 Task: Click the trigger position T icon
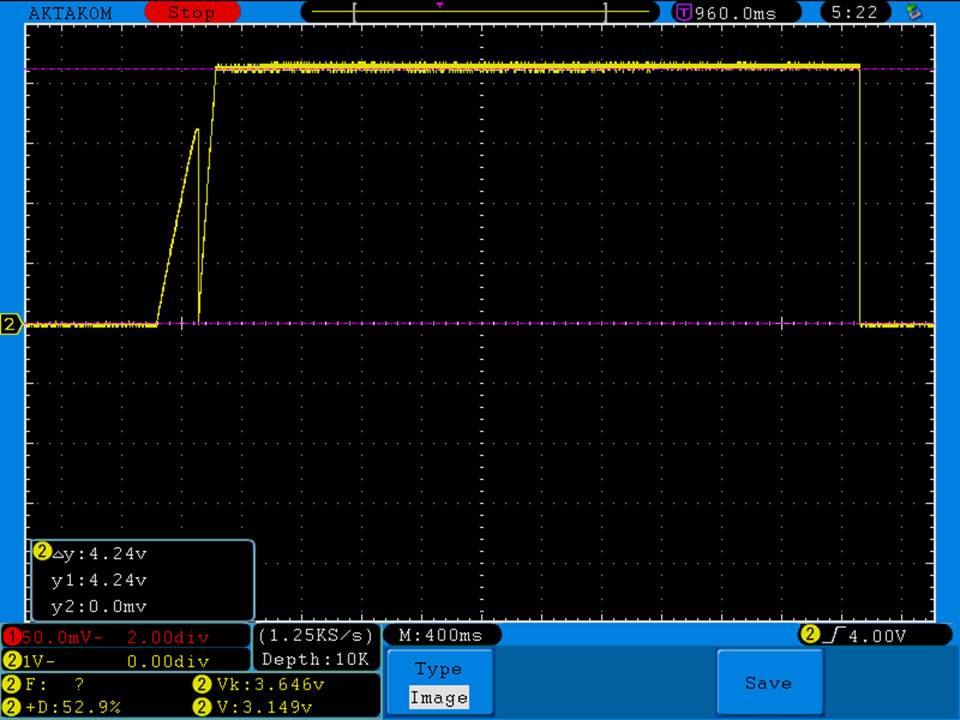tap(684, 13)
